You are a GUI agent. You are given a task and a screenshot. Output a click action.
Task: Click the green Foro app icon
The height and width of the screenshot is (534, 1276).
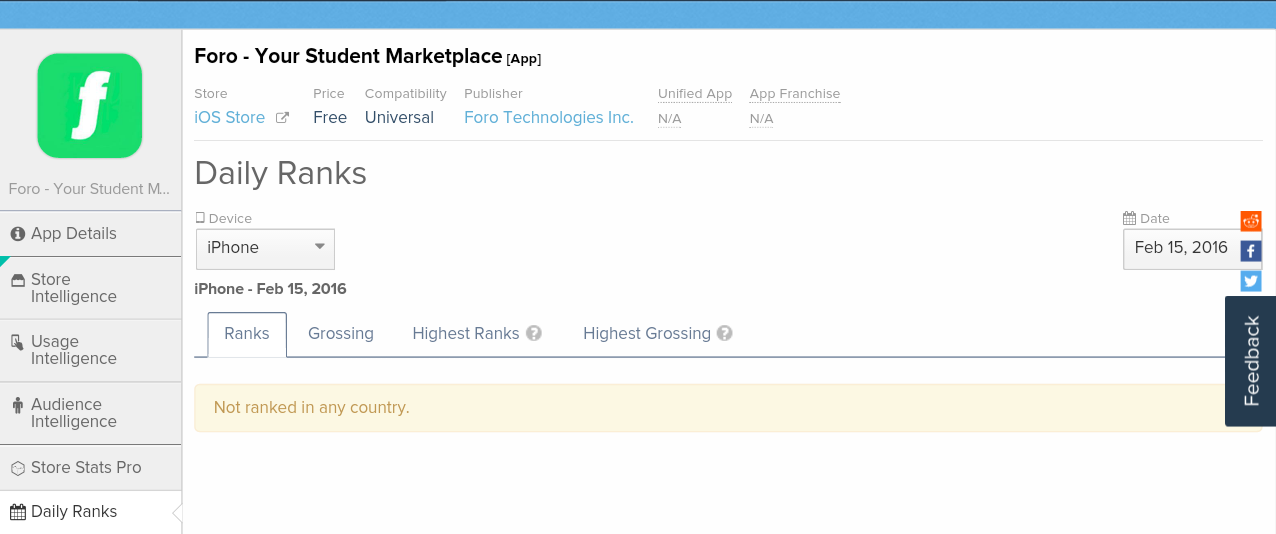point(90,106)
